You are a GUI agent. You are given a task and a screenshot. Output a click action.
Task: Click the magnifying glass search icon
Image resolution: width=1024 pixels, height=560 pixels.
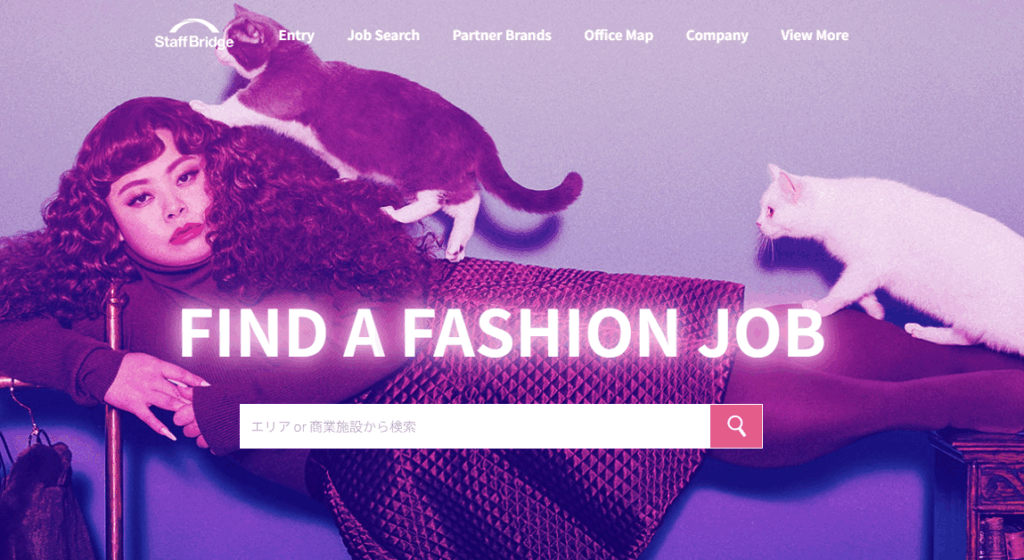[x=736, y=426]
